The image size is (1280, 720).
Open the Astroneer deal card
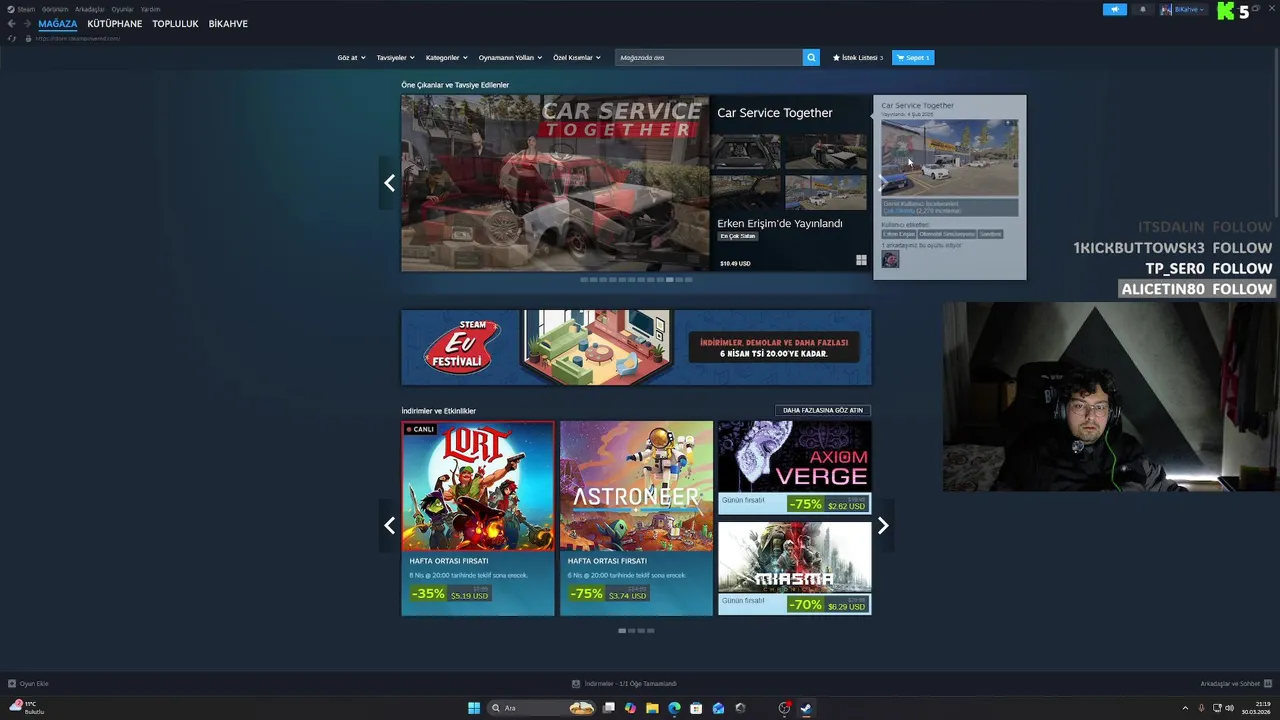636,518
